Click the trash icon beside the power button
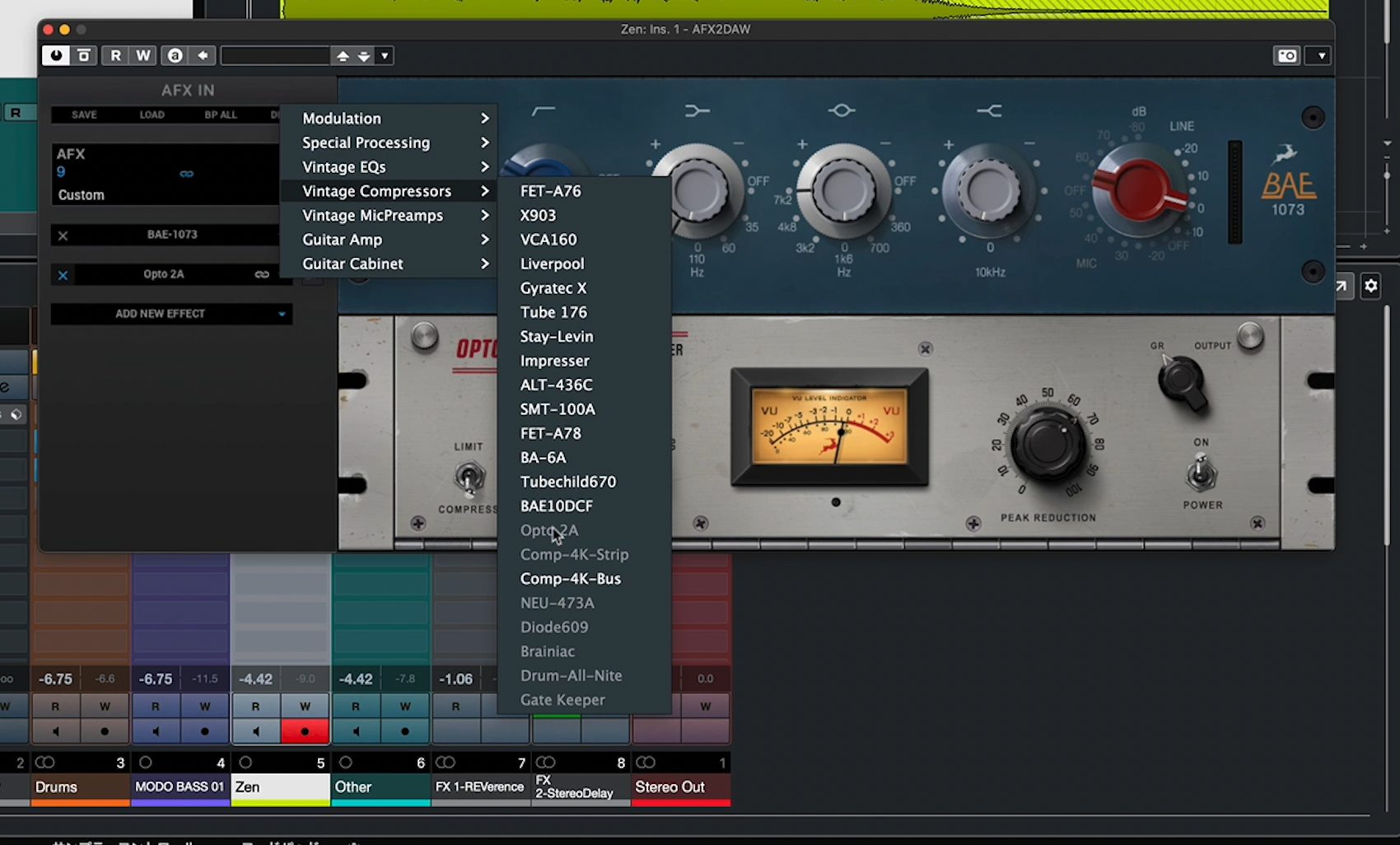Viewport: 1400px width, 845px height. point(84,55)
